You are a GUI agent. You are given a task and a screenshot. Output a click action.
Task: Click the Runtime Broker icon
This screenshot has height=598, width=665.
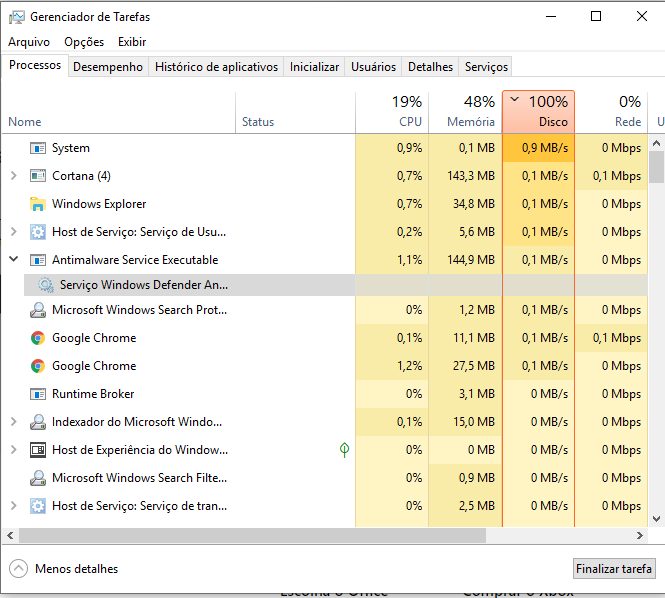38,394
